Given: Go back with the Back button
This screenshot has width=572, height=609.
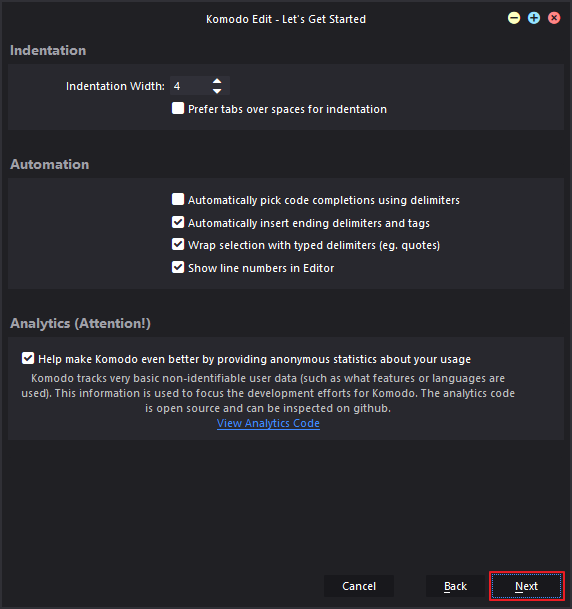Looking at the screenshot, I should [455, 586].
